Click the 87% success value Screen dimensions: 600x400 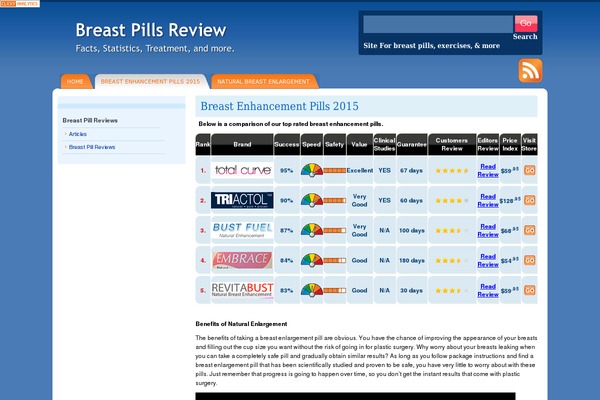tap(286, 230)
